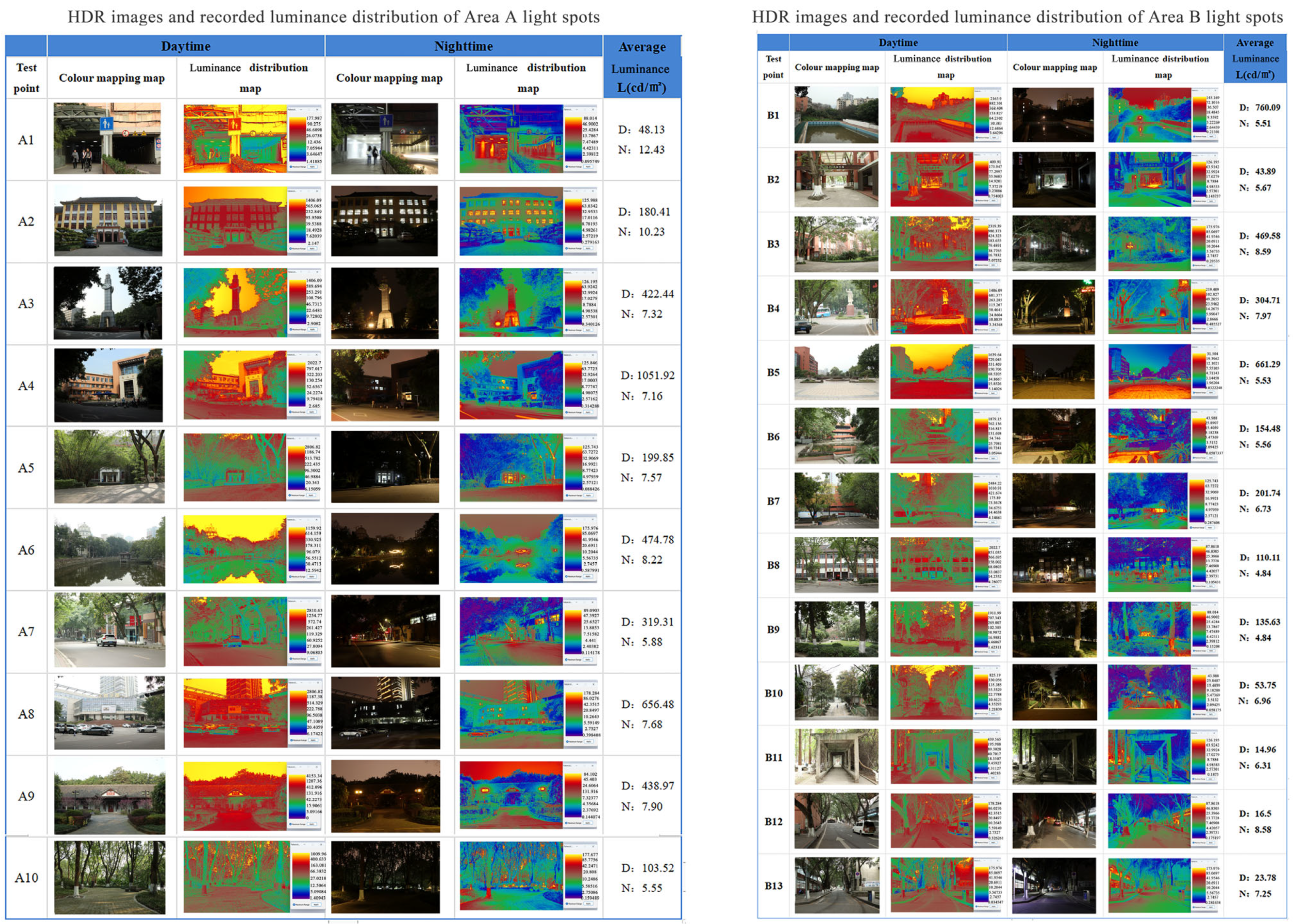Open the A10 nighttime luminance distribution map

click(511, 876)
